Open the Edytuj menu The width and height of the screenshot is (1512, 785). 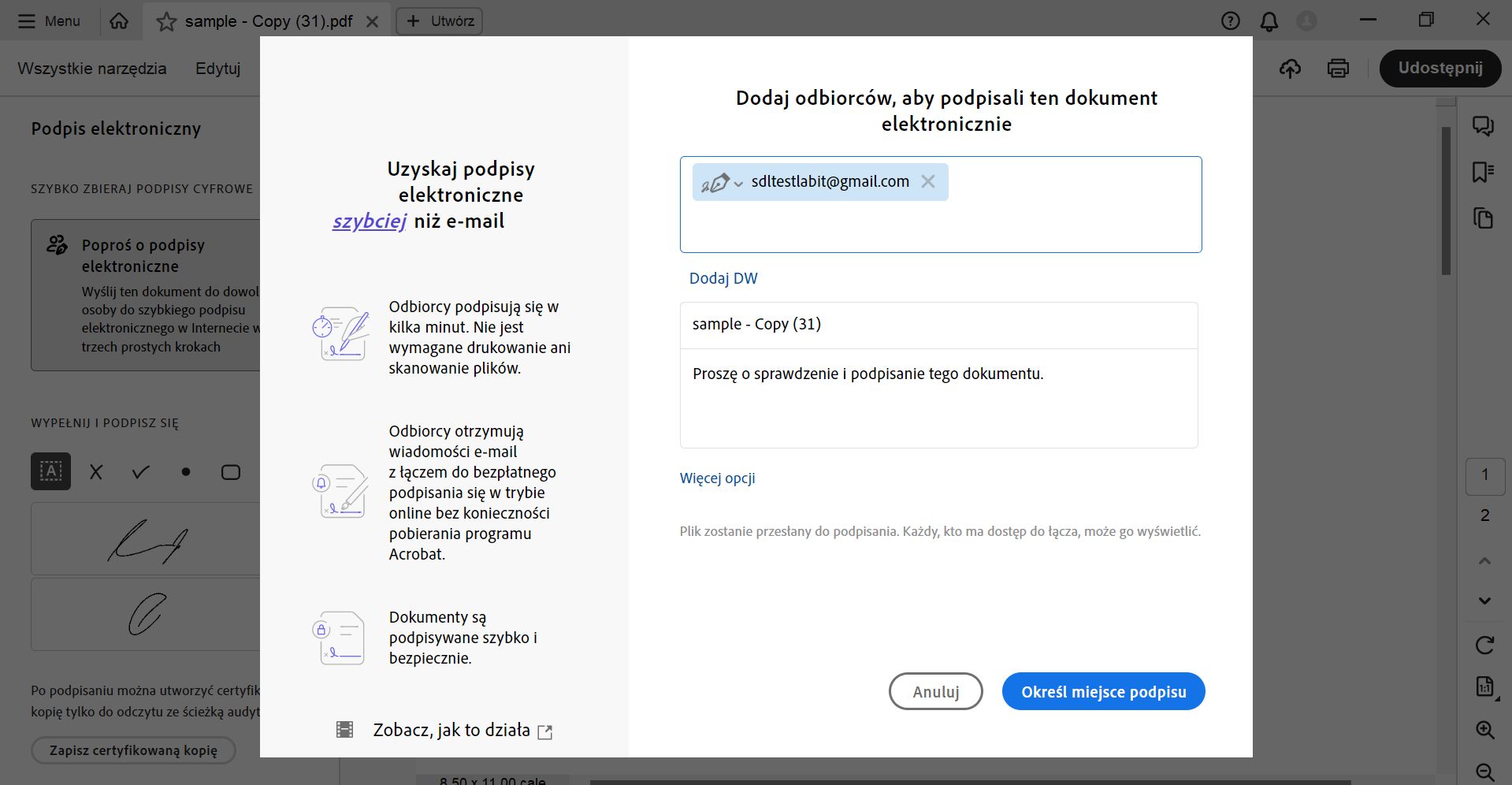[218, 69]
